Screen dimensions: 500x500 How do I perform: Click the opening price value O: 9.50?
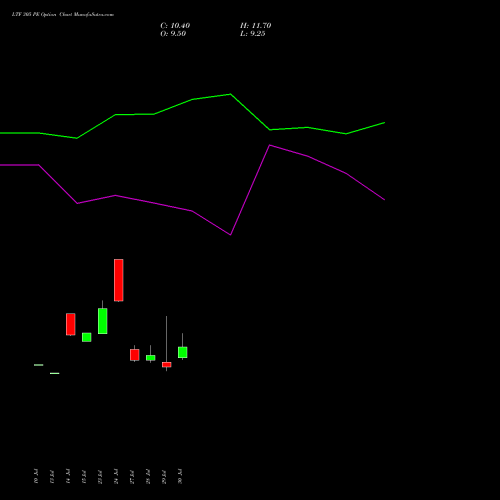173,34
